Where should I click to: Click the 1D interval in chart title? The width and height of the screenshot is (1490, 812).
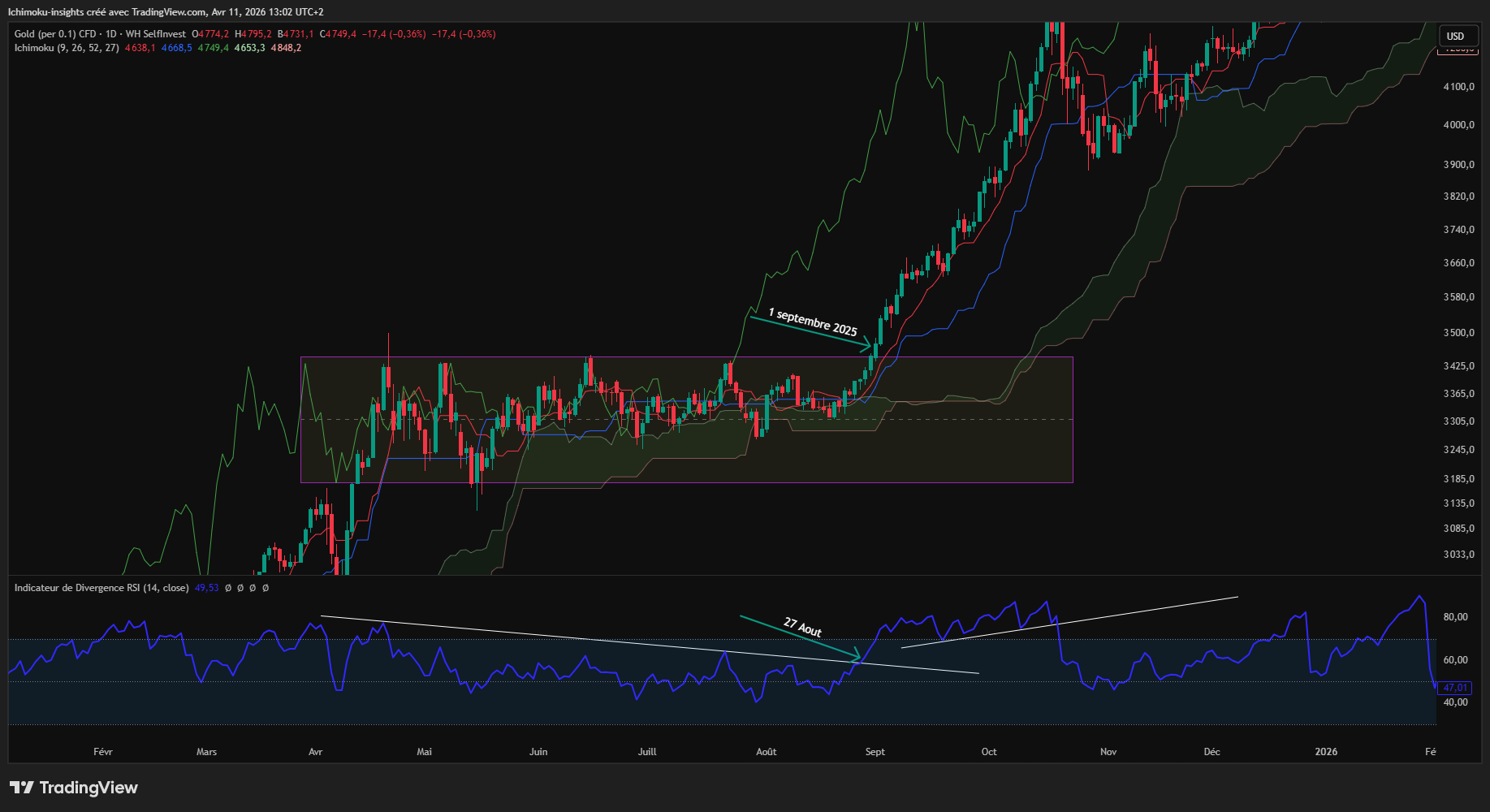[x=111, y=34]
